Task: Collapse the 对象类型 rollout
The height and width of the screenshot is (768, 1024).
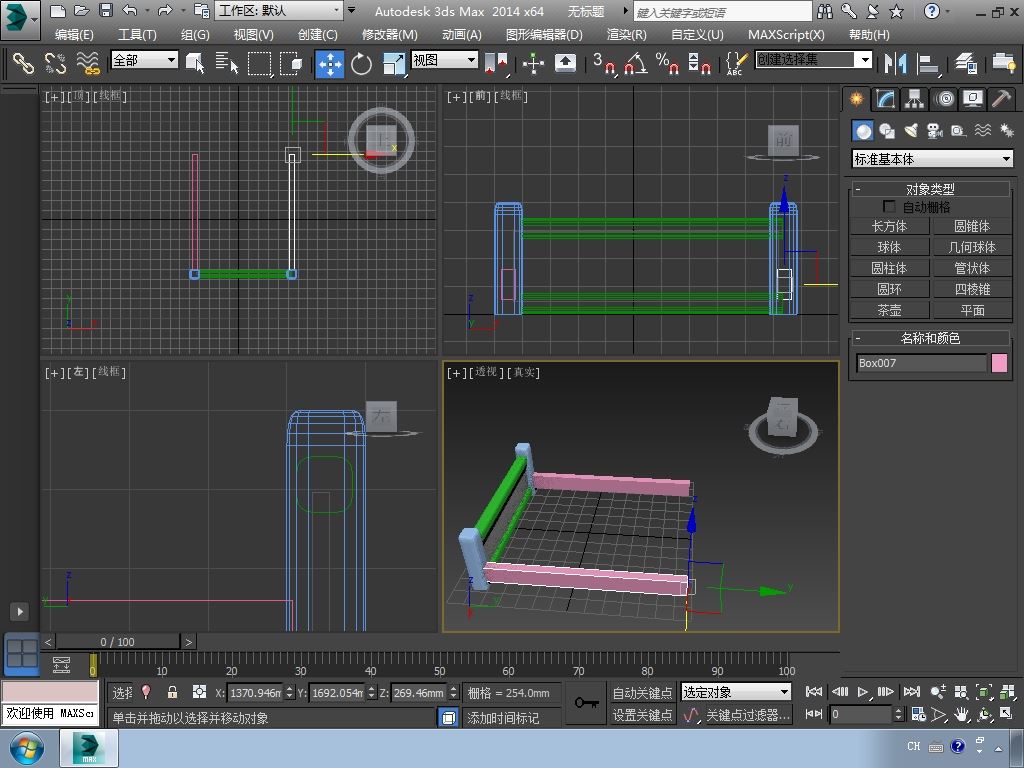Action: point(930,189)
